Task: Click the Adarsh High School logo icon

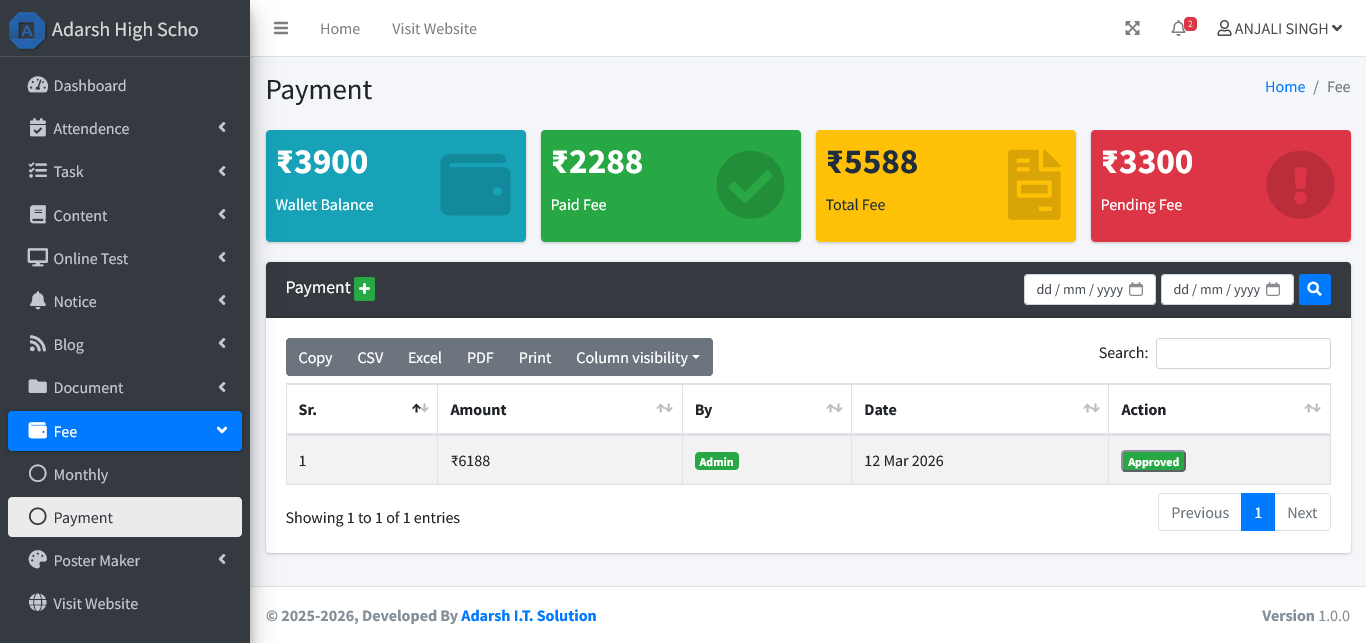Action: click(27, 29)
